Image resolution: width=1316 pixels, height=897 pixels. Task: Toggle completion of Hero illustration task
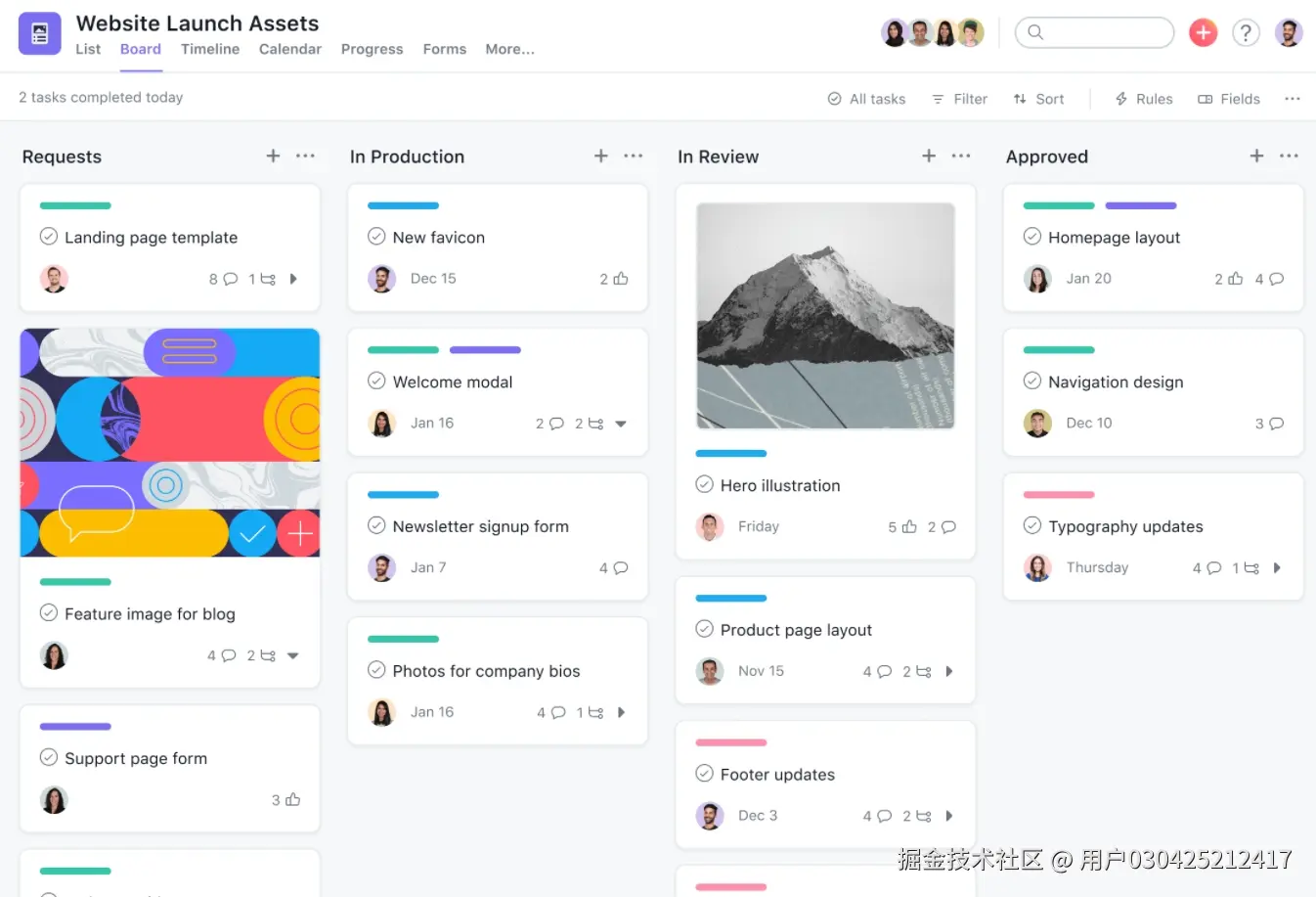(704, 485)
